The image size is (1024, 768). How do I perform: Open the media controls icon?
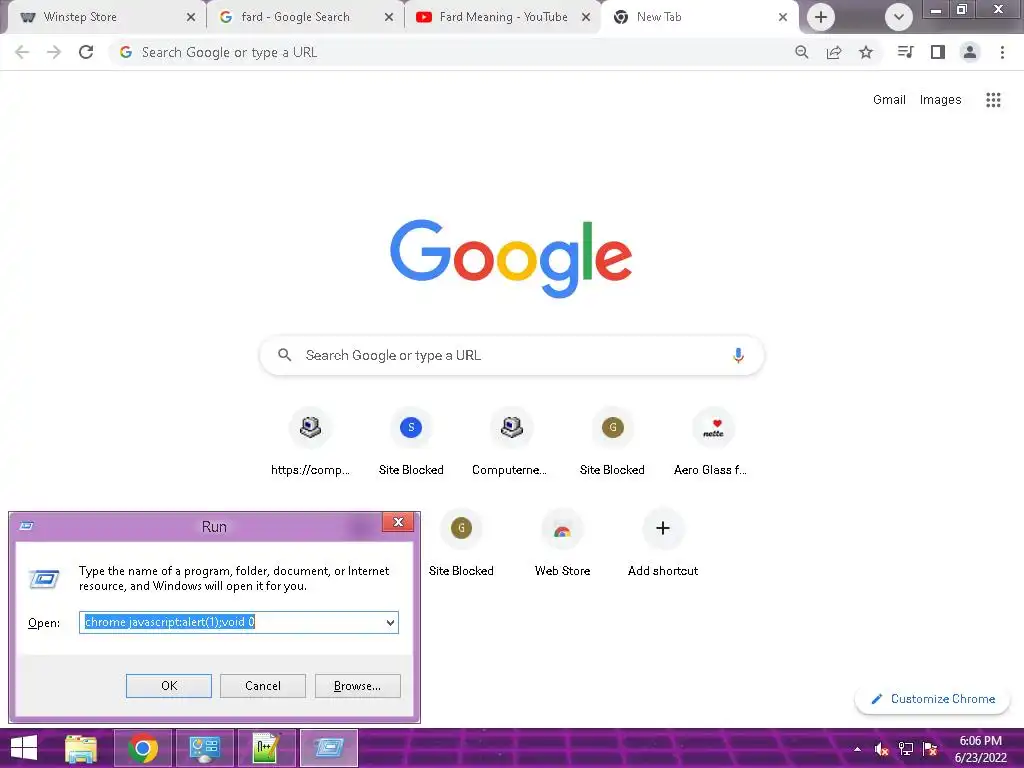[905, 52]
